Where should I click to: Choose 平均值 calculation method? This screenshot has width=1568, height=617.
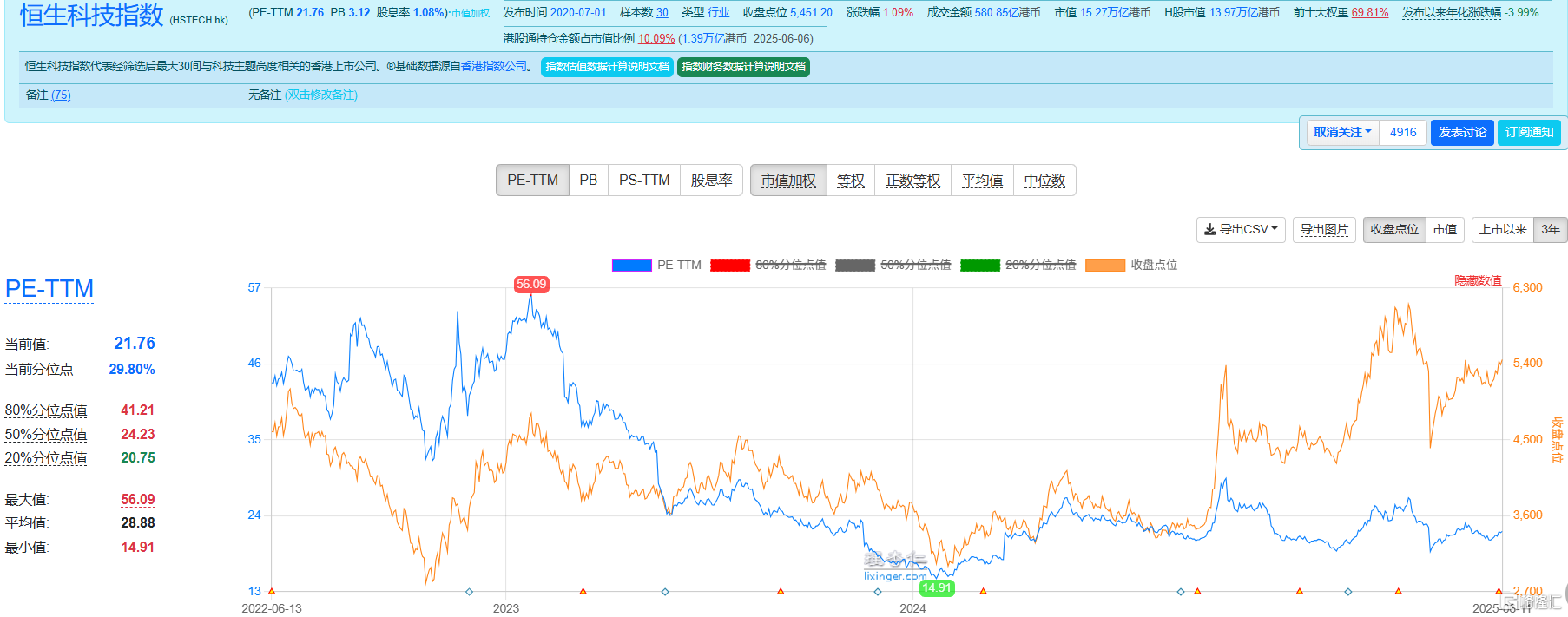coord(983,181)
